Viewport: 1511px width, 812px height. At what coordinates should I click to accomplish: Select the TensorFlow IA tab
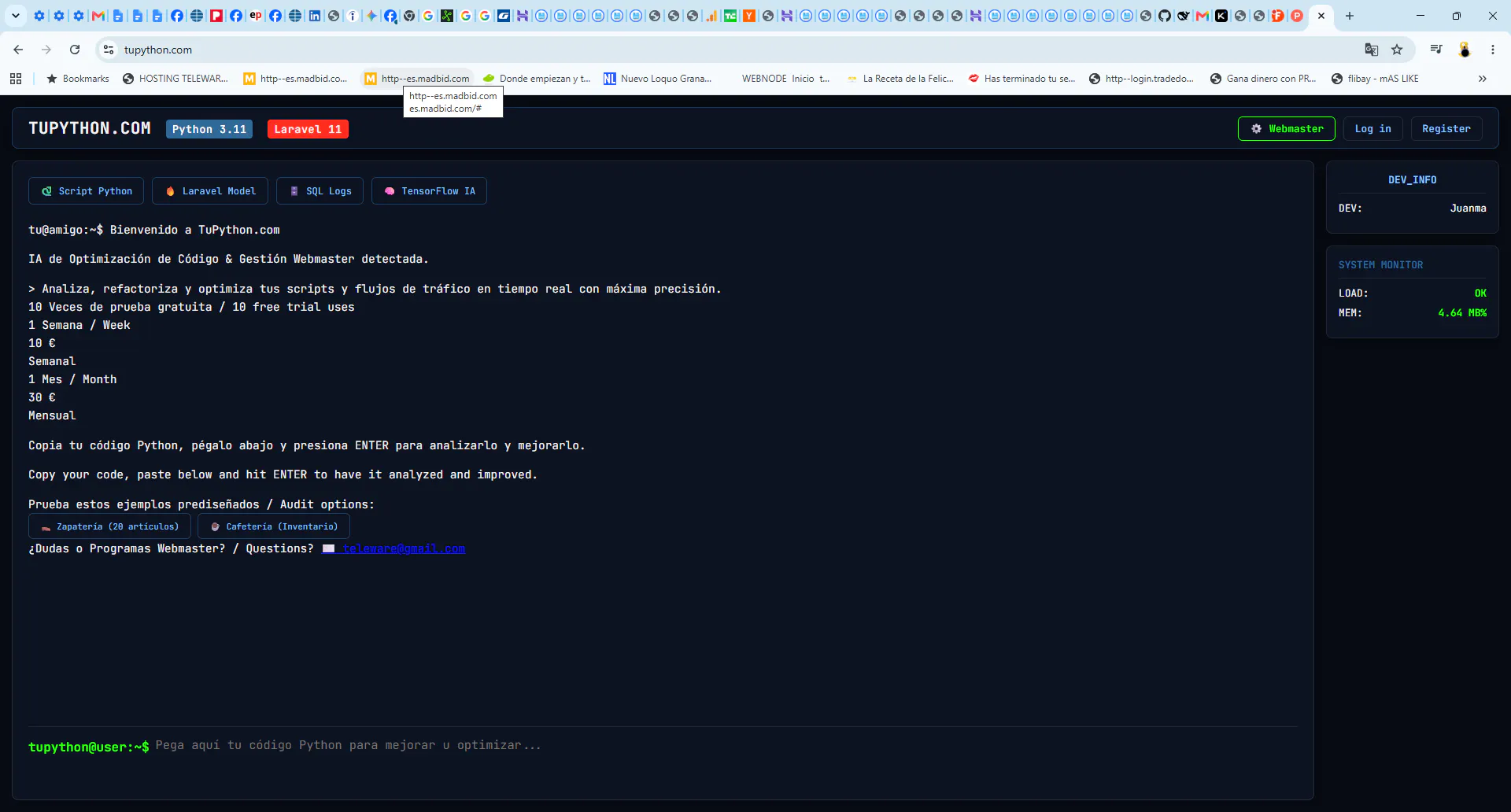[430, 191]
